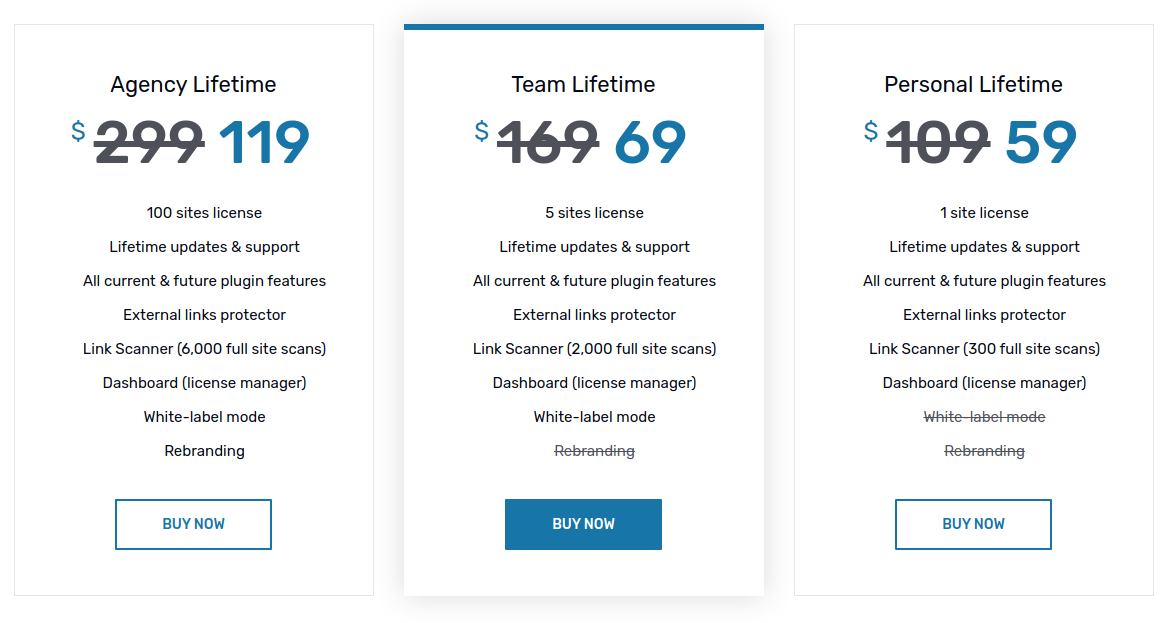Click Buy Now for Team Lifetime
Screen dimensions: 1170x623
coord(583,524)
